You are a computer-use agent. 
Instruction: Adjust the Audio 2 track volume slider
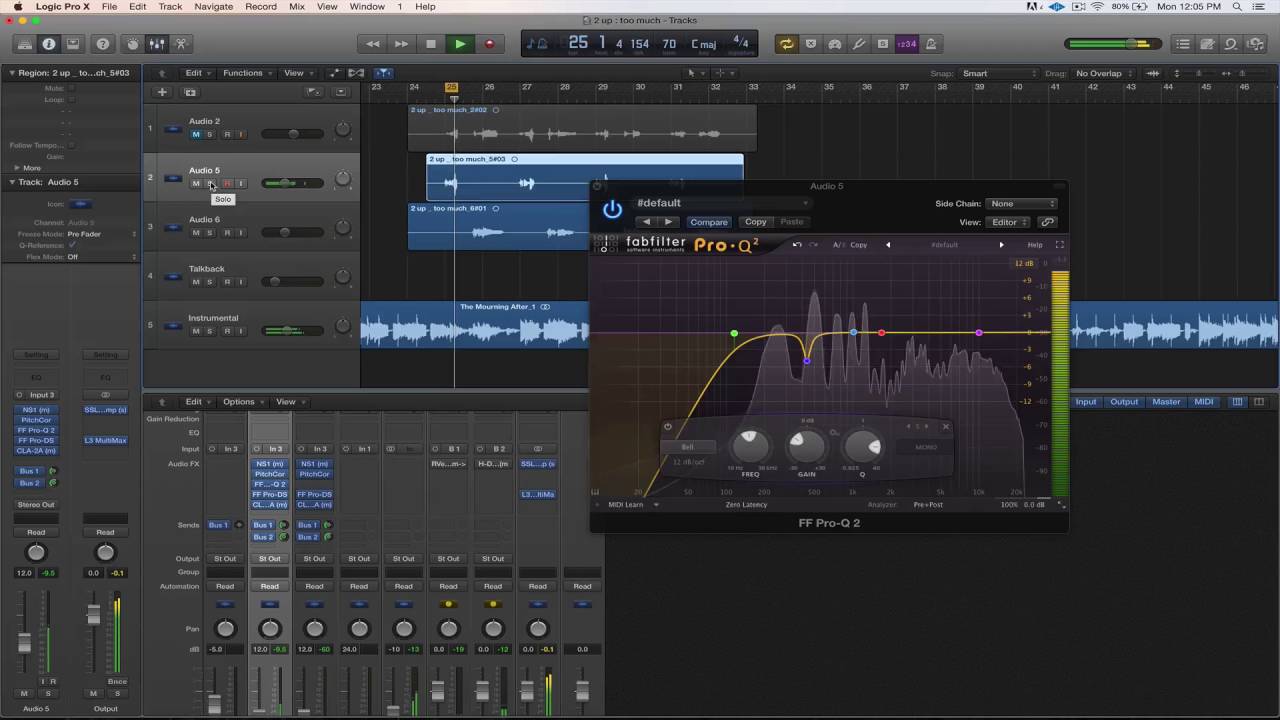[x=292, y=134]
